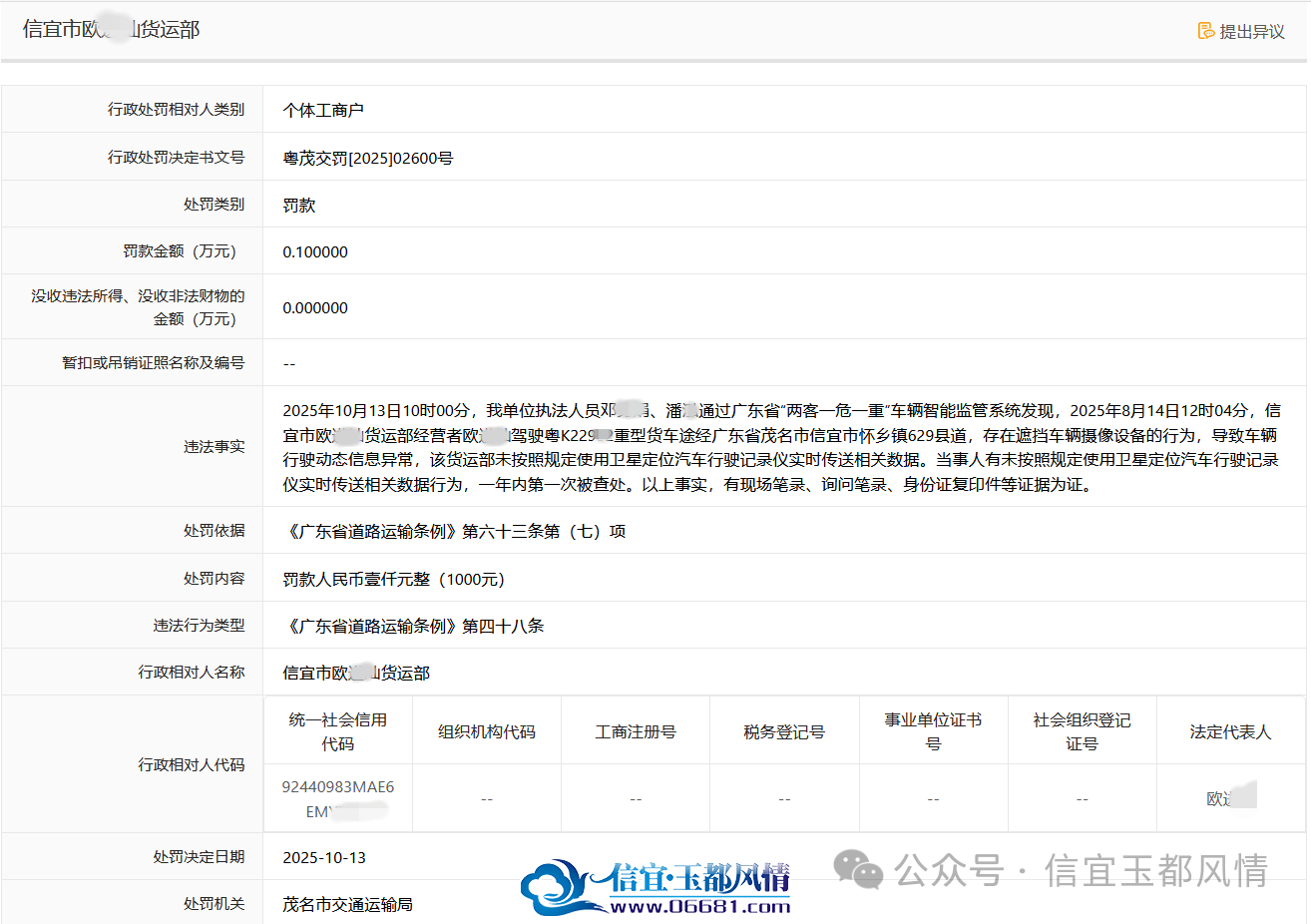Select the 事业单位证书号 column header
The height and width of the screenshot is (924, 1311).
click(x=933, y=731)
